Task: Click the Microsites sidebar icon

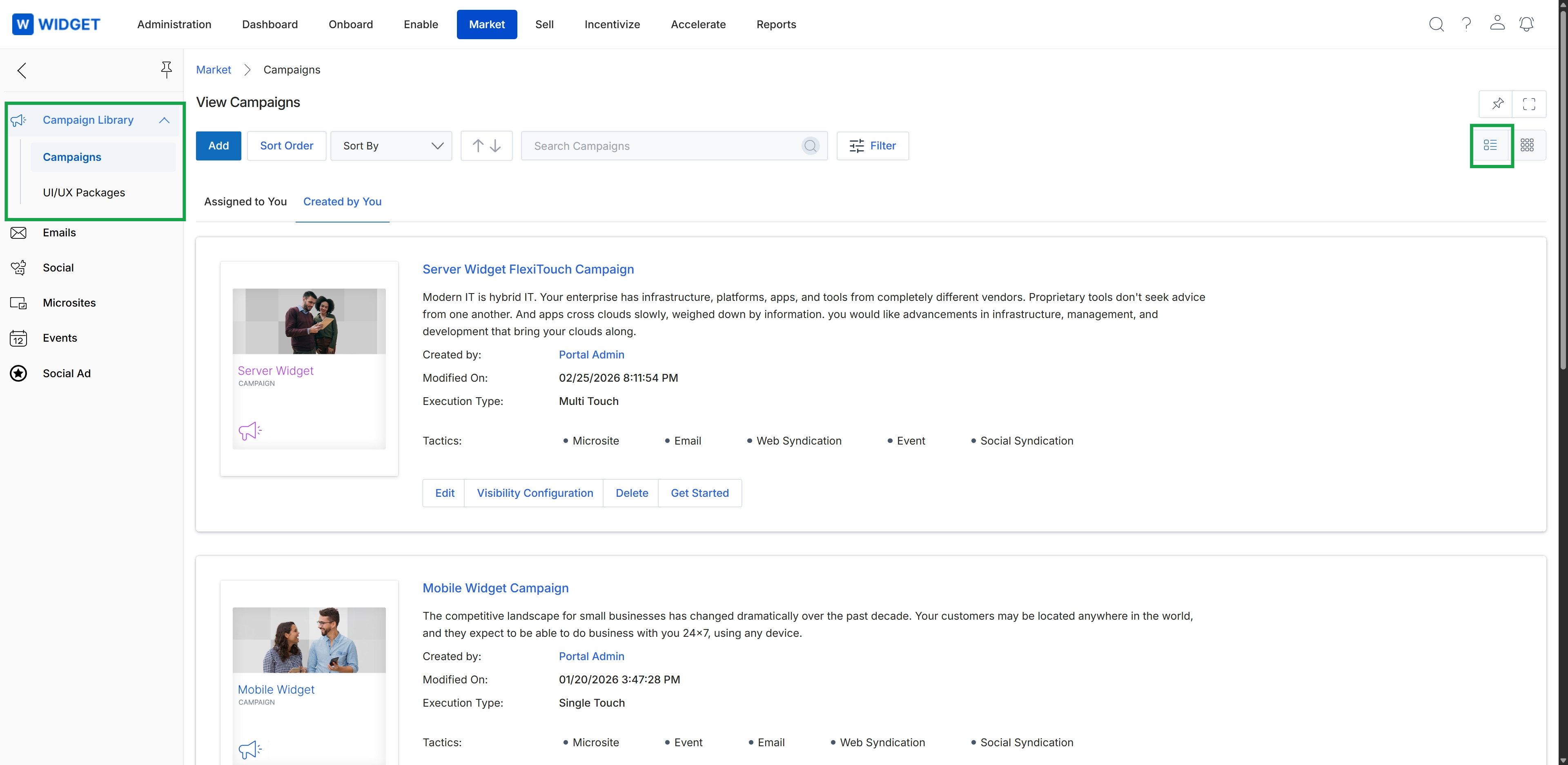Action: (18, 303)
